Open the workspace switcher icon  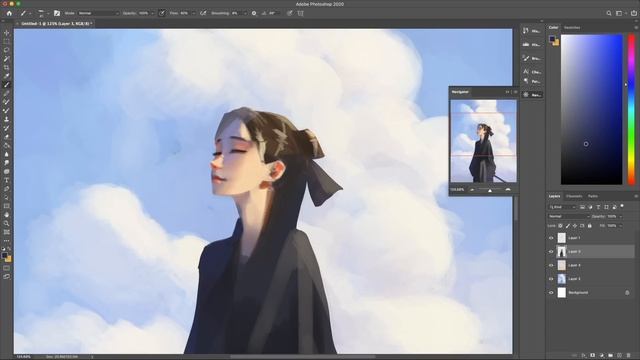point(620,13)
